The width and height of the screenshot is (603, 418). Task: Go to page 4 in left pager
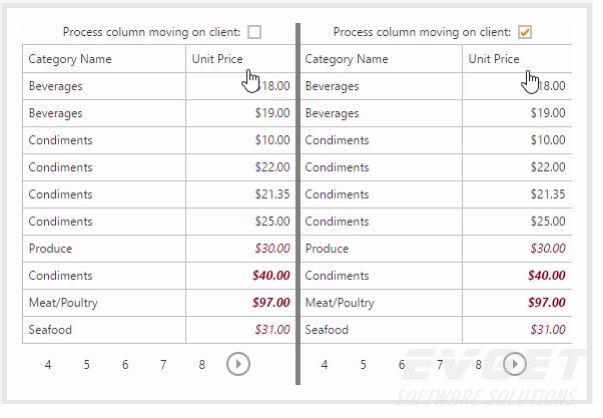click(x=48, y=365)
